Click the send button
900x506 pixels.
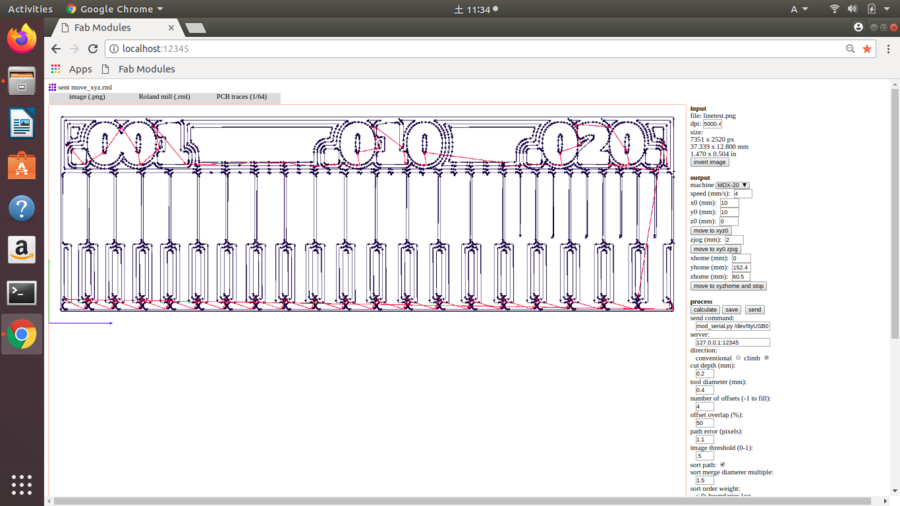(754, 310)
